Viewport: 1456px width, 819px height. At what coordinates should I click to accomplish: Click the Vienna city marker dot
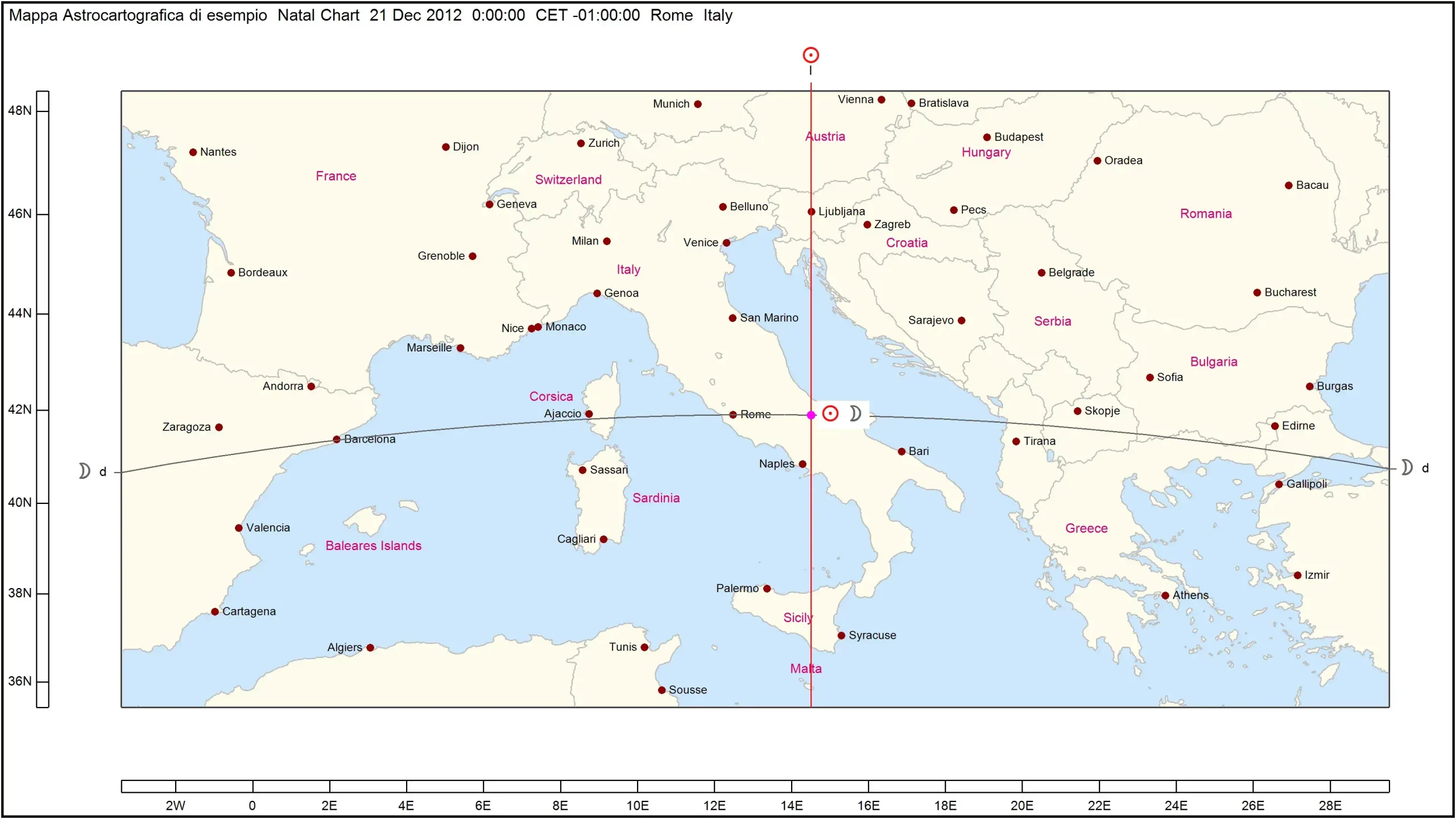(882, 100)
